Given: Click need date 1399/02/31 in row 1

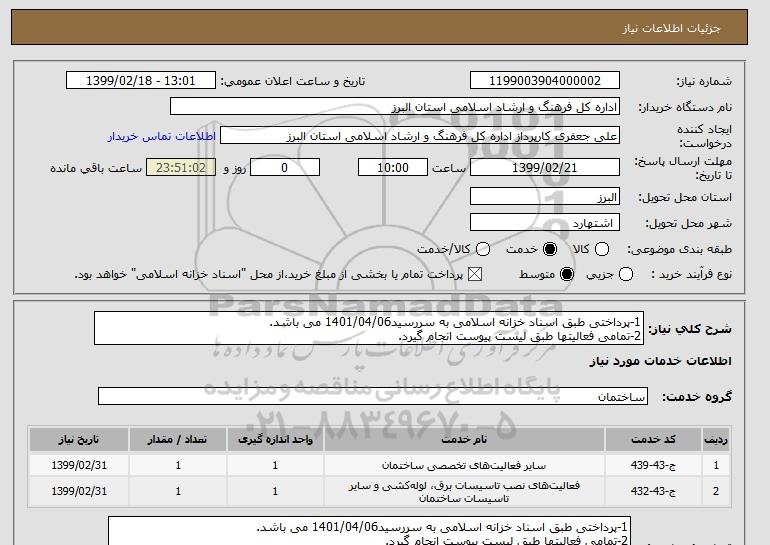Looking at the screenshot, I should tap(79, 465).
